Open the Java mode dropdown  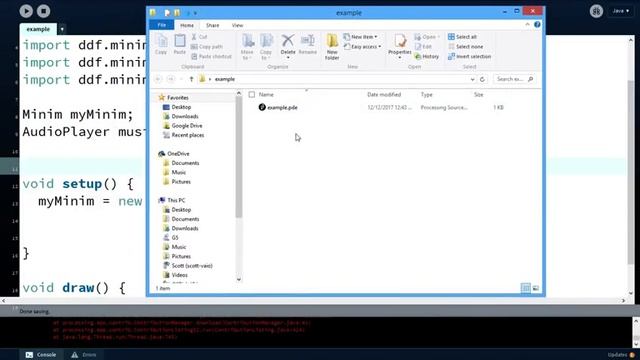(x=621, y=11)
